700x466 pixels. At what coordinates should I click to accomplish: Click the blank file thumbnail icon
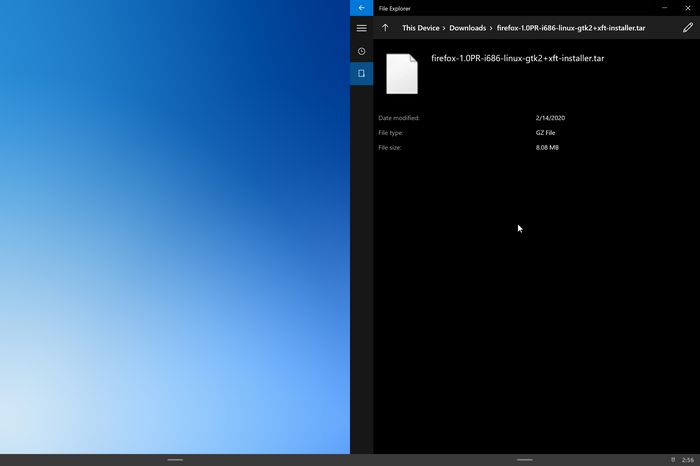coord(402,74)
